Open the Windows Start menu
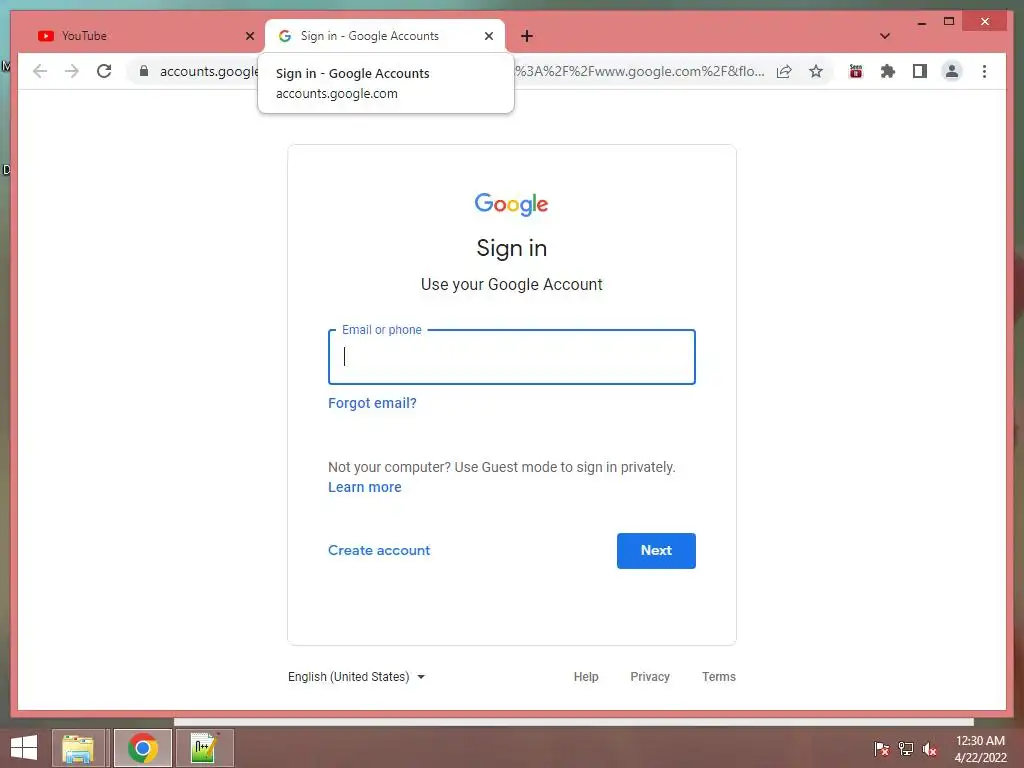Image resolution: width=1024 pixels, height=768 pixels. tap(24, 748)
